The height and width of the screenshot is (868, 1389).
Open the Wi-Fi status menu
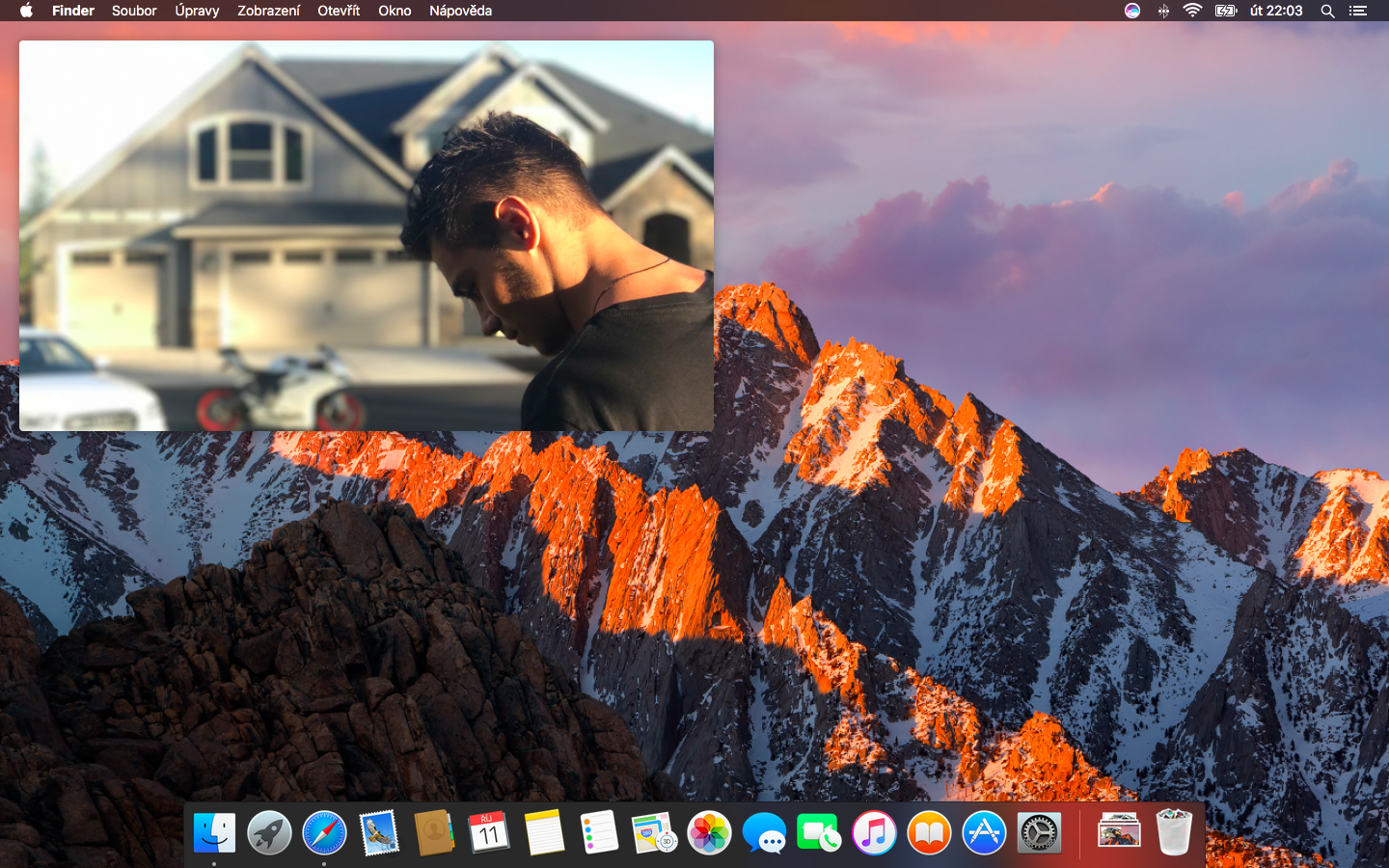(1193, 11)
